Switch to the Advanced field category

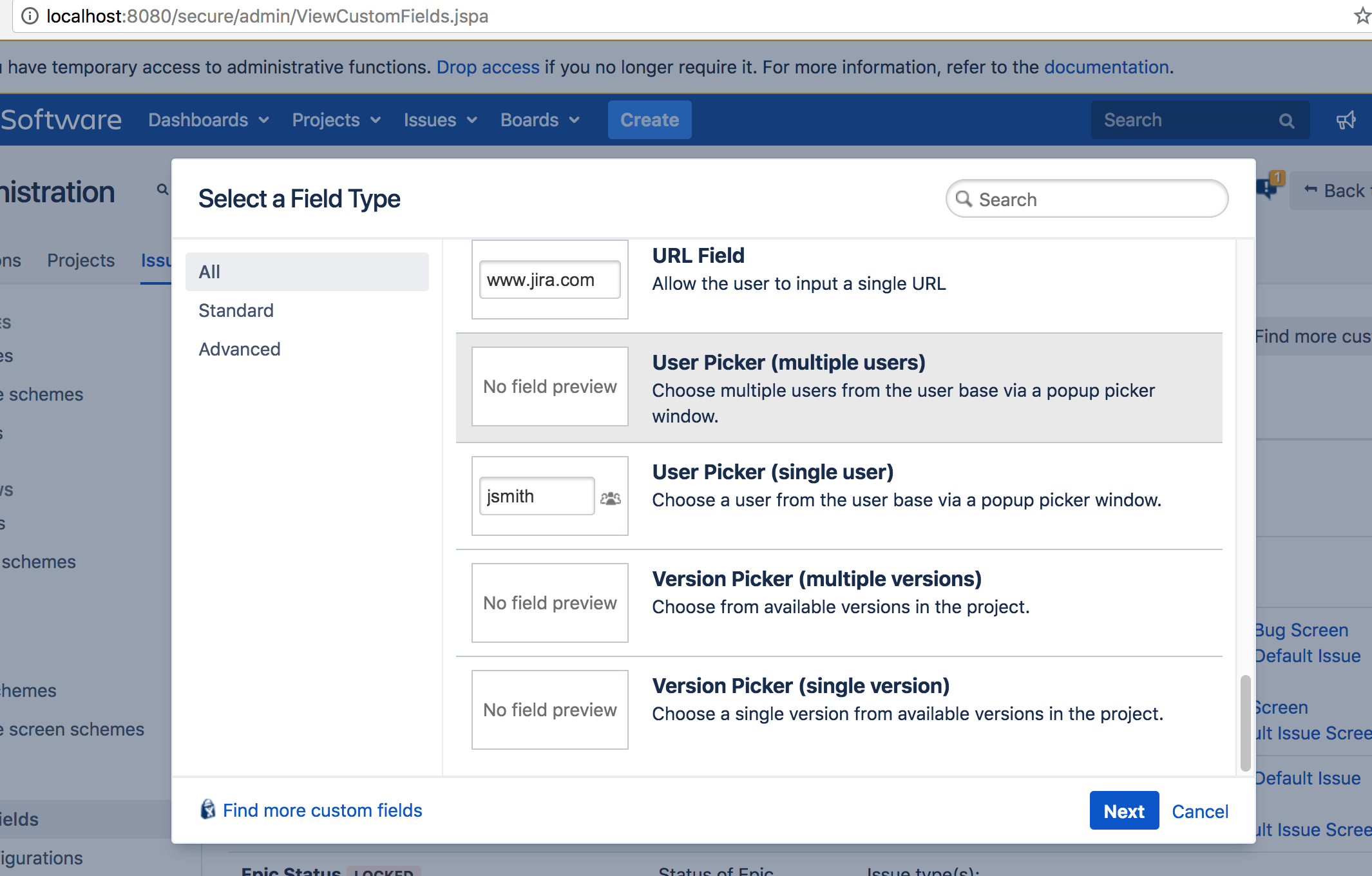point(240,348)
